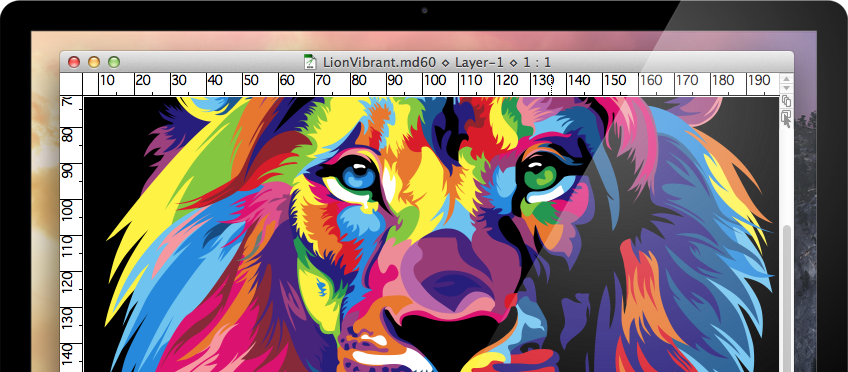
Task: Click the Layer-1 label in the title bar
Action: [x=479, y=62]
